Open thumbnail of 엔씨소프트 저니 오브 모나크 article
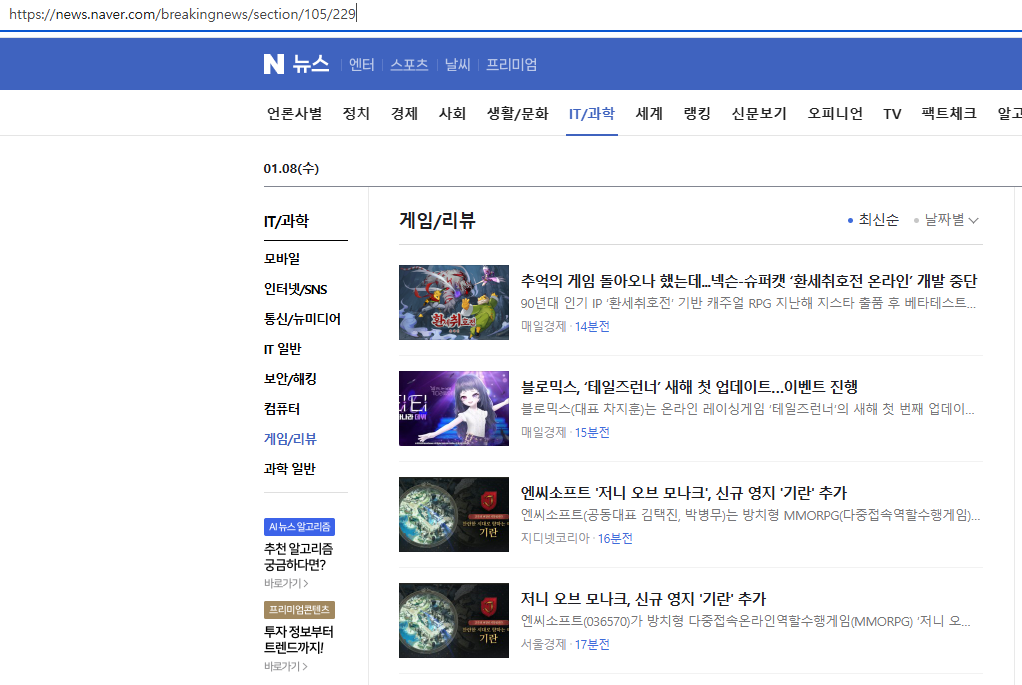Viewport: 1022px width, 685px height. pos(454,514)
